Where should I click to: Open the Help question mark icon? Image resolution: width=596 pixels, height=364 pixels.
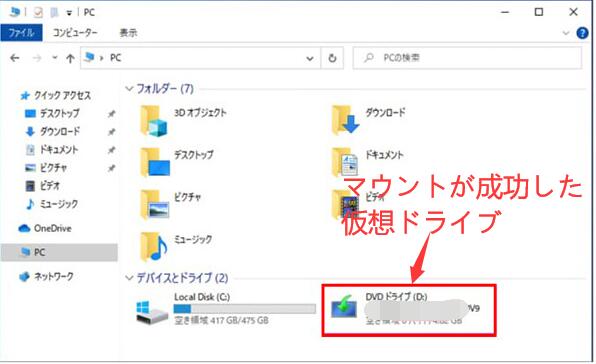[x=582, y=33]
